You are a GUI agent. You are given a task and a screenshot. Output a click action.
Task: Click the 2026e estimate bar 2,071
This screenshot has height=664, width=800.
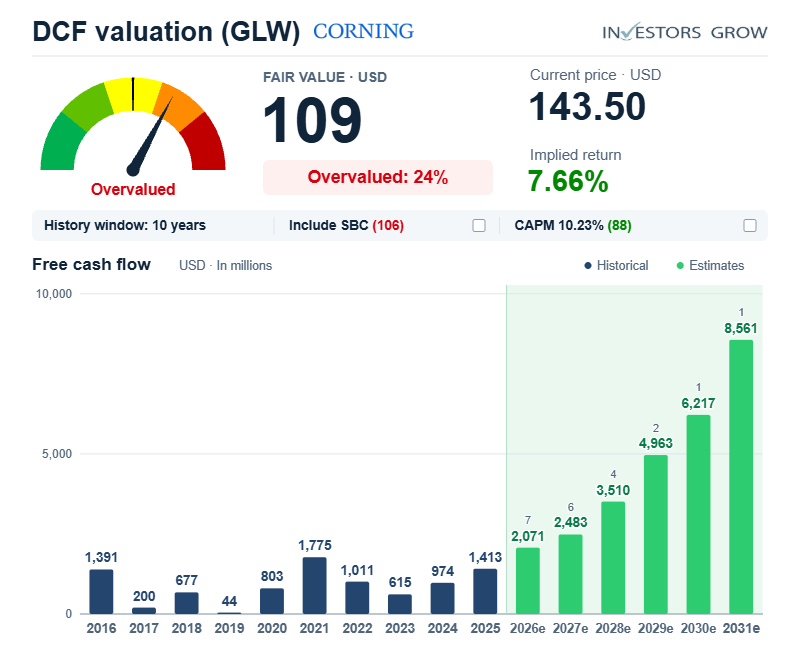pyautogui.click(x=528, y=581)
